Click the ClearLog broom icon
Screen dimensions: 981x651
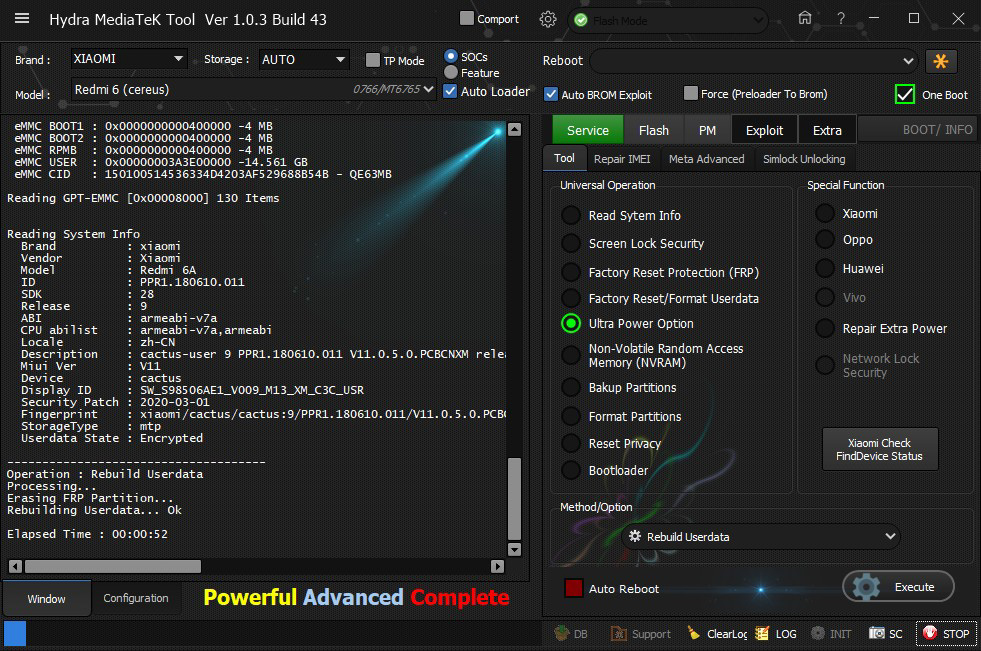(x=694, y=634)
